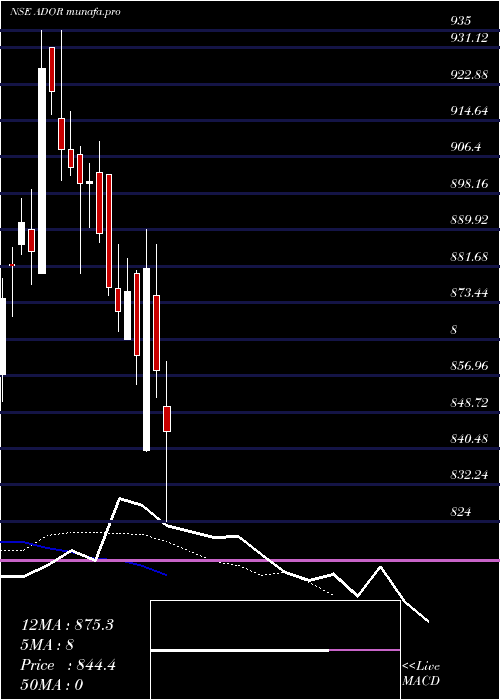Click the Price : 844.4 readout
The image size is (500, 700).
coord(68,665)
